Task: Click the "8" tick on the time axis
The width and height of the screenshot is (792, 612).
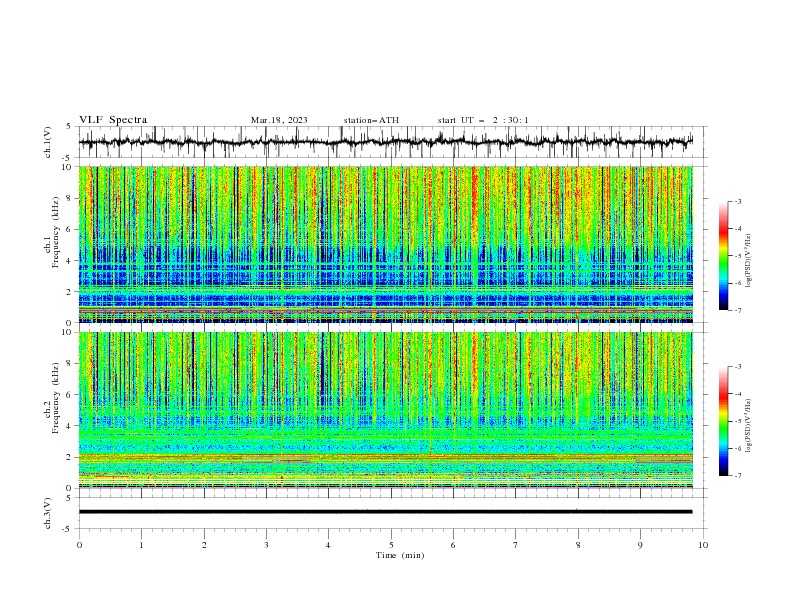Action: pyautogui.click(x=578, y=545)
